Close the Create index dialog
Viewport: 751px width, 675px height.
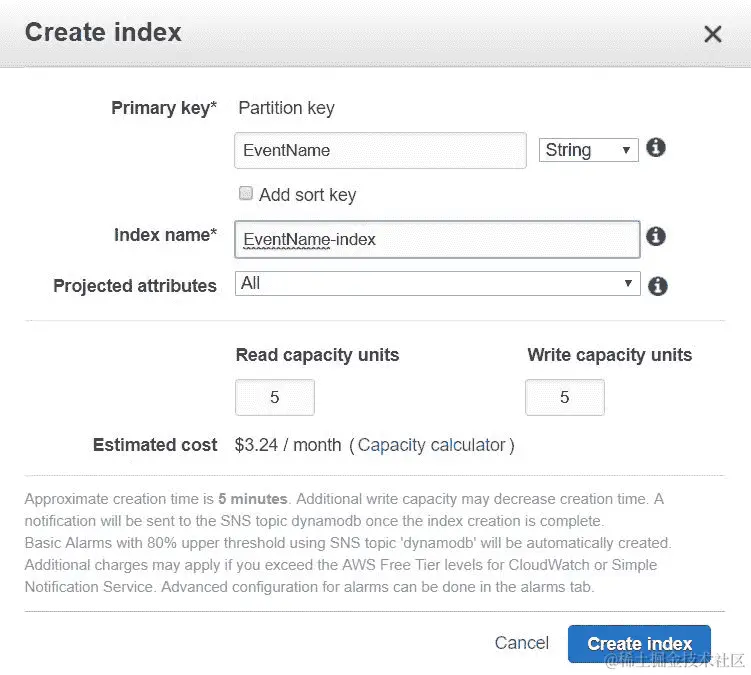712,34
